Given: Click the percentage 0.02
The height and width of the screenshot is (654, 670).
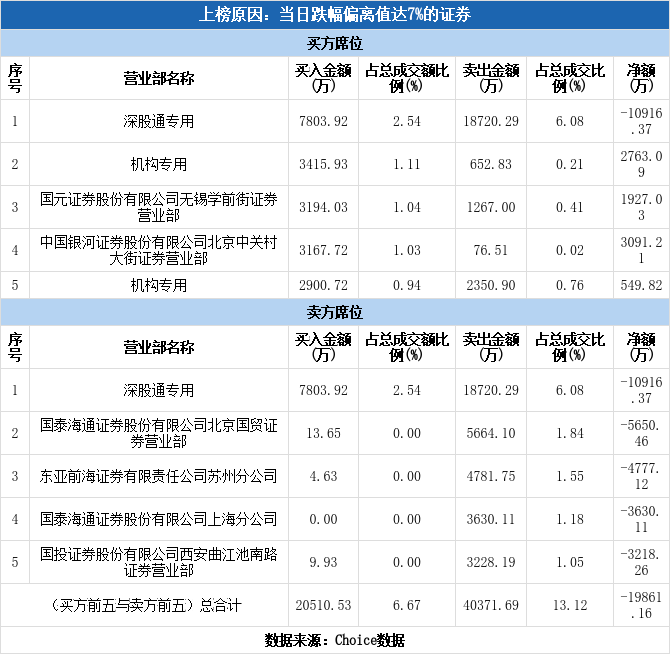Looking at the screenshot, I should click(569, 250).
